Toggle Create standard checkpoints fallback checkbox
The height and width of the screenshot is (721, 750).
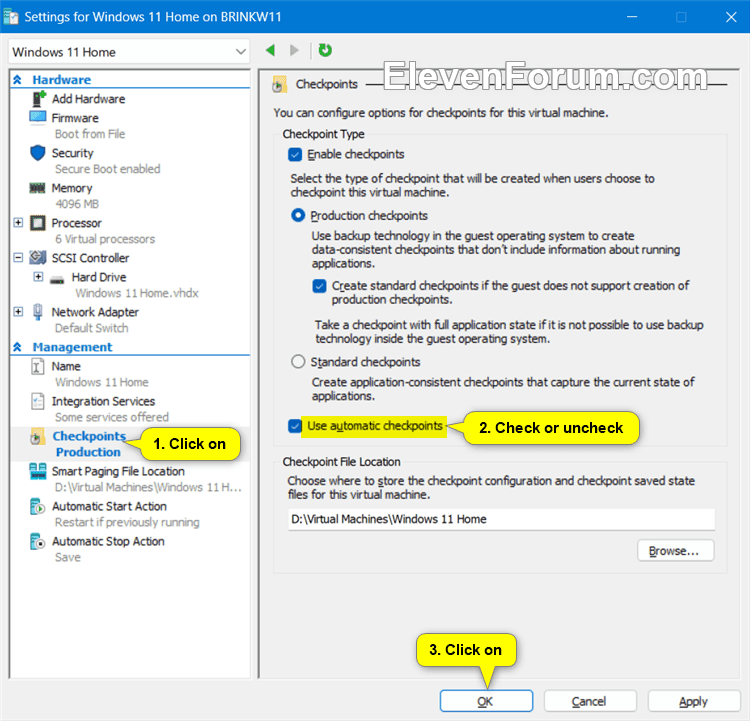point(320,286)
